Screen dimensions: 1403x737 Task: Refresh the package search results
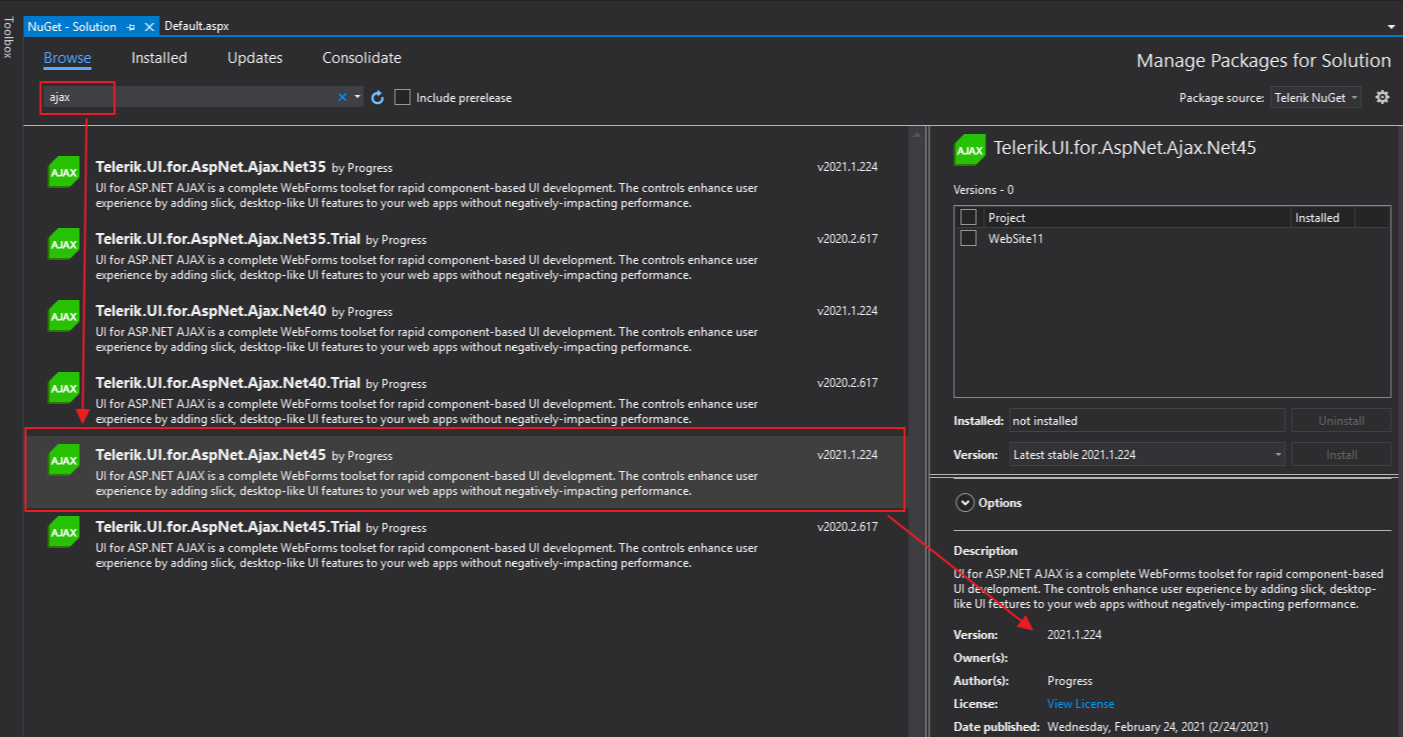377,97
